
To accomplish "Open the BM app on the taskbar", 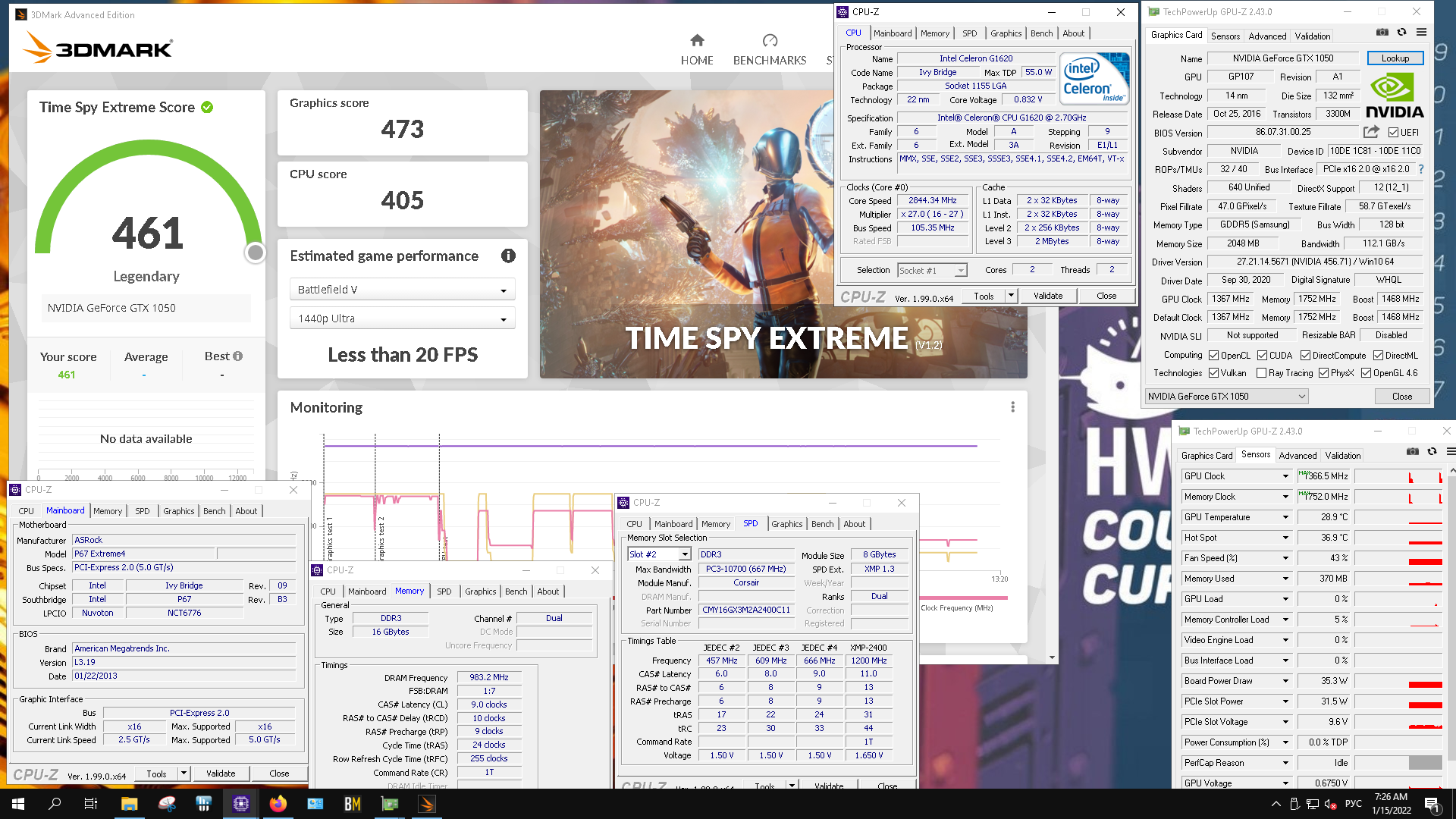I will (352, 804).
